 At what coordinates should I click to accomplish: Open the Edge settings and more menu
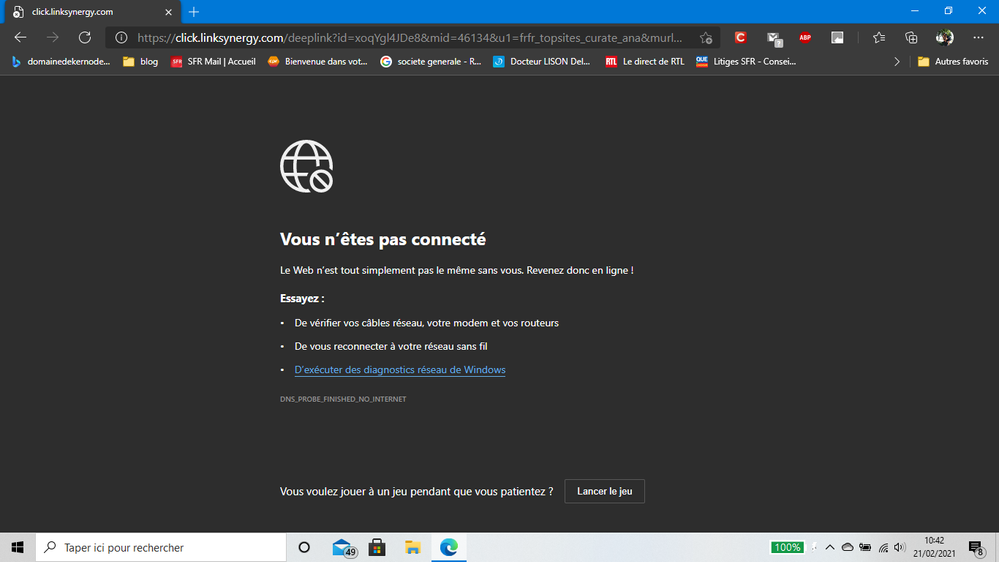(x=978, y=38)
